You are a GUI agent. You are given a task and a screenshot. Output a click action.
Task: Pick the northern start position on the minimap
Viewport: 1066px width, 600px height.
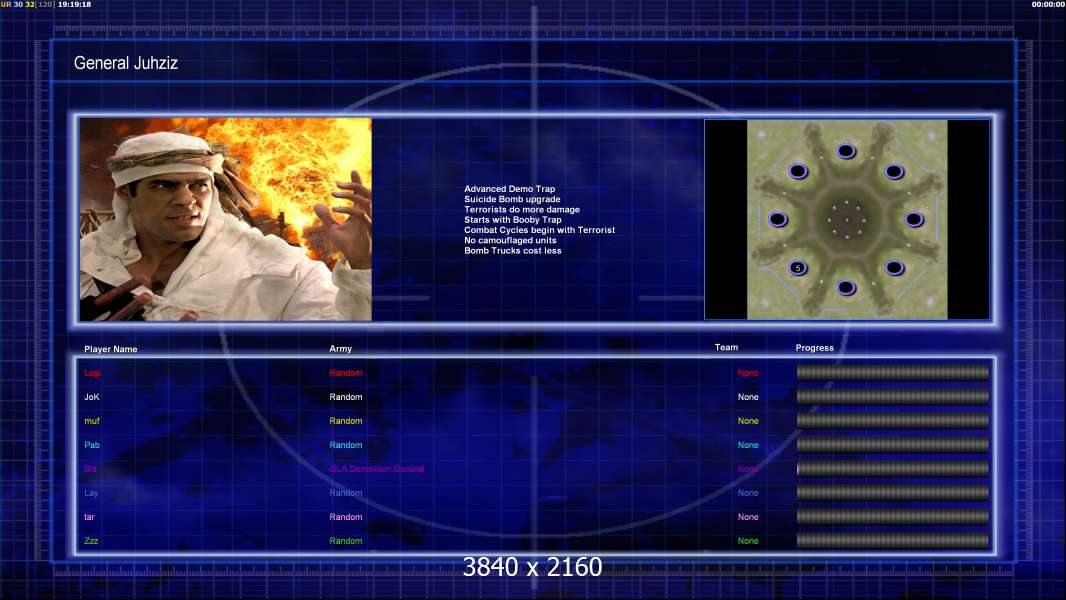coord(846,151)
